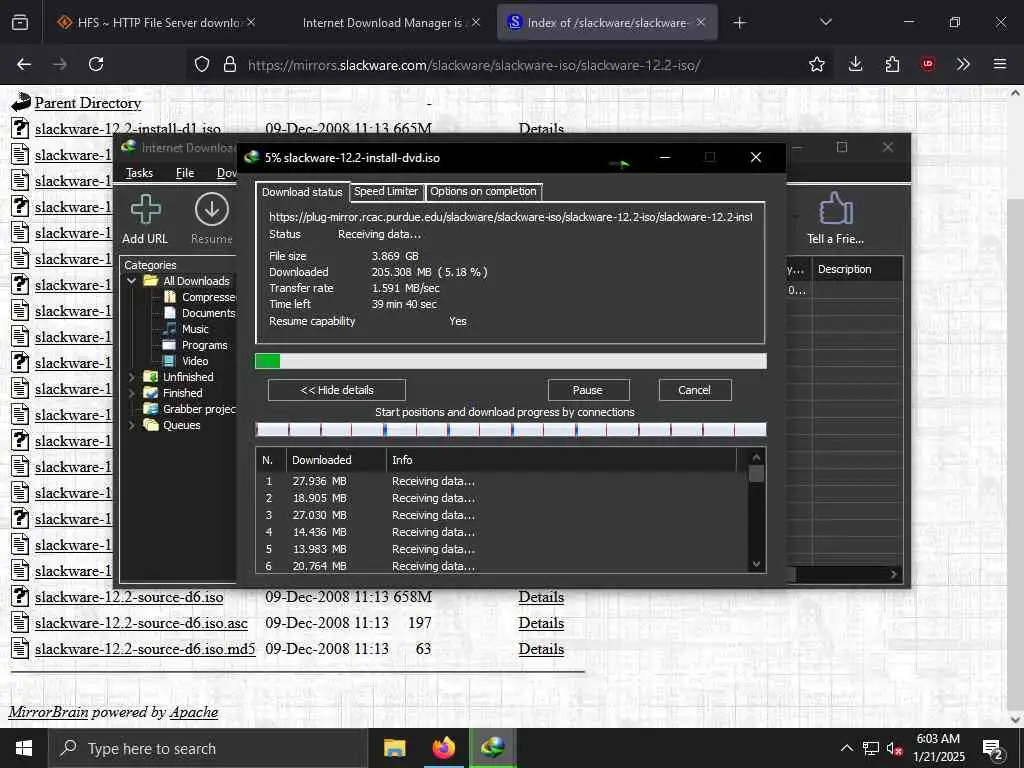The height and width of the screenshot is (768, 1024).
Task: Switch to Speed Limiter tab
Action: pyautogui.click(x=386, y=191)
